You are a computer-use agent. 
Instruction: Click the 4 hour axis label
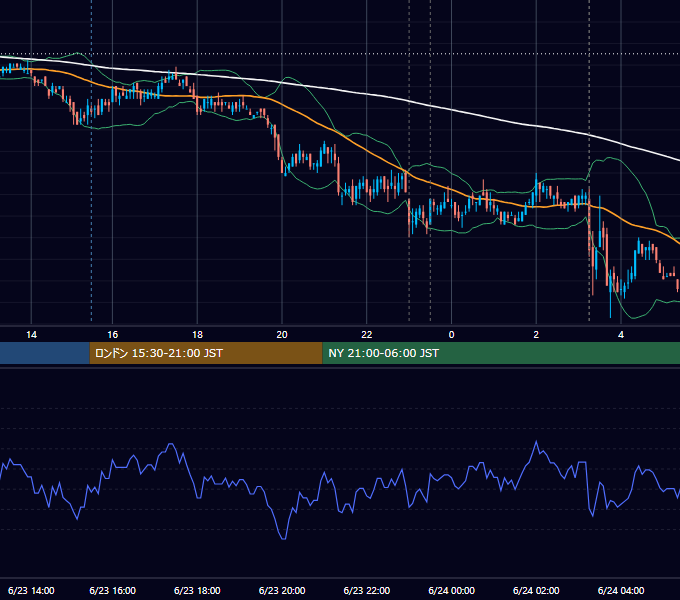click(x=621, y=335)
